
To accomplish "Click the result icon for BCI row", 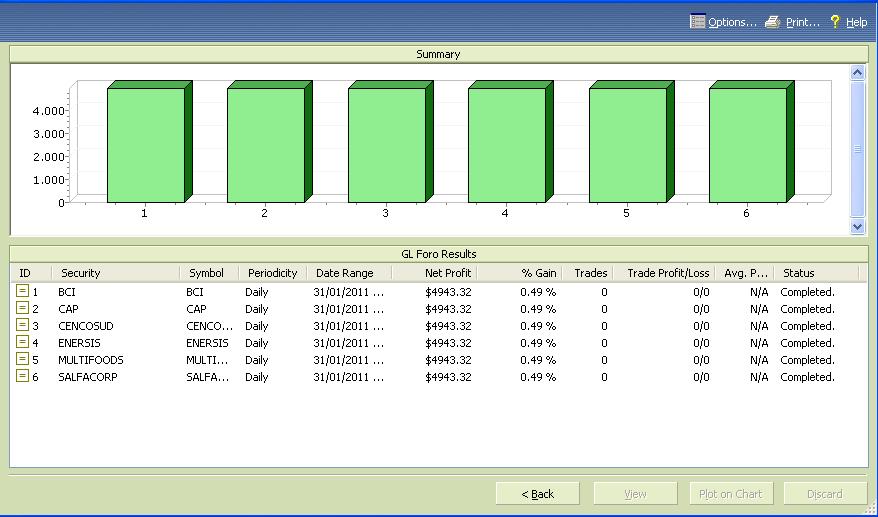I will coord(23,292).
